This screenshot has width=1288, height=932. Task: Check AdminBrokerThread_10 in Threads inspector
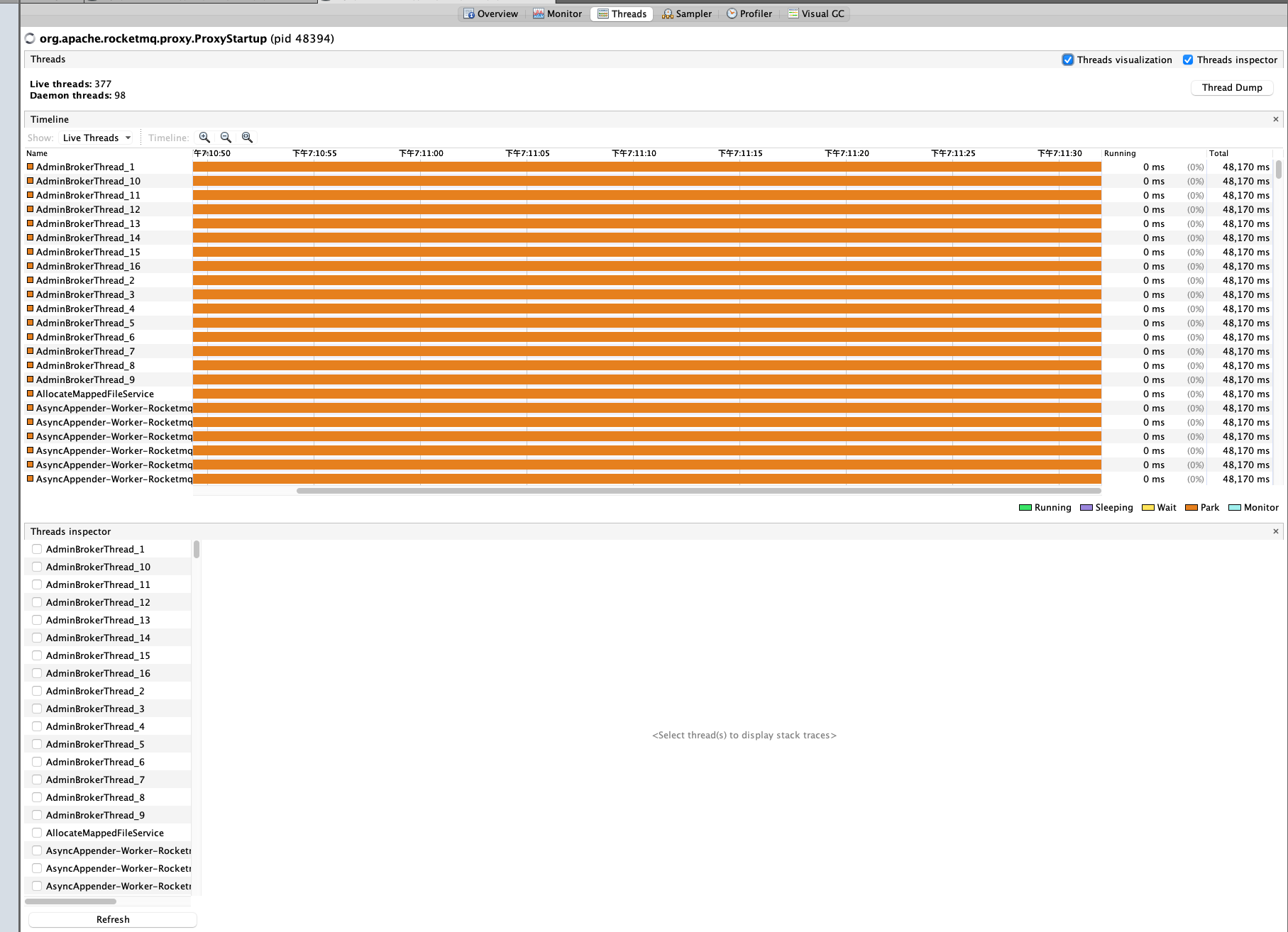click(x=37, y=567)
